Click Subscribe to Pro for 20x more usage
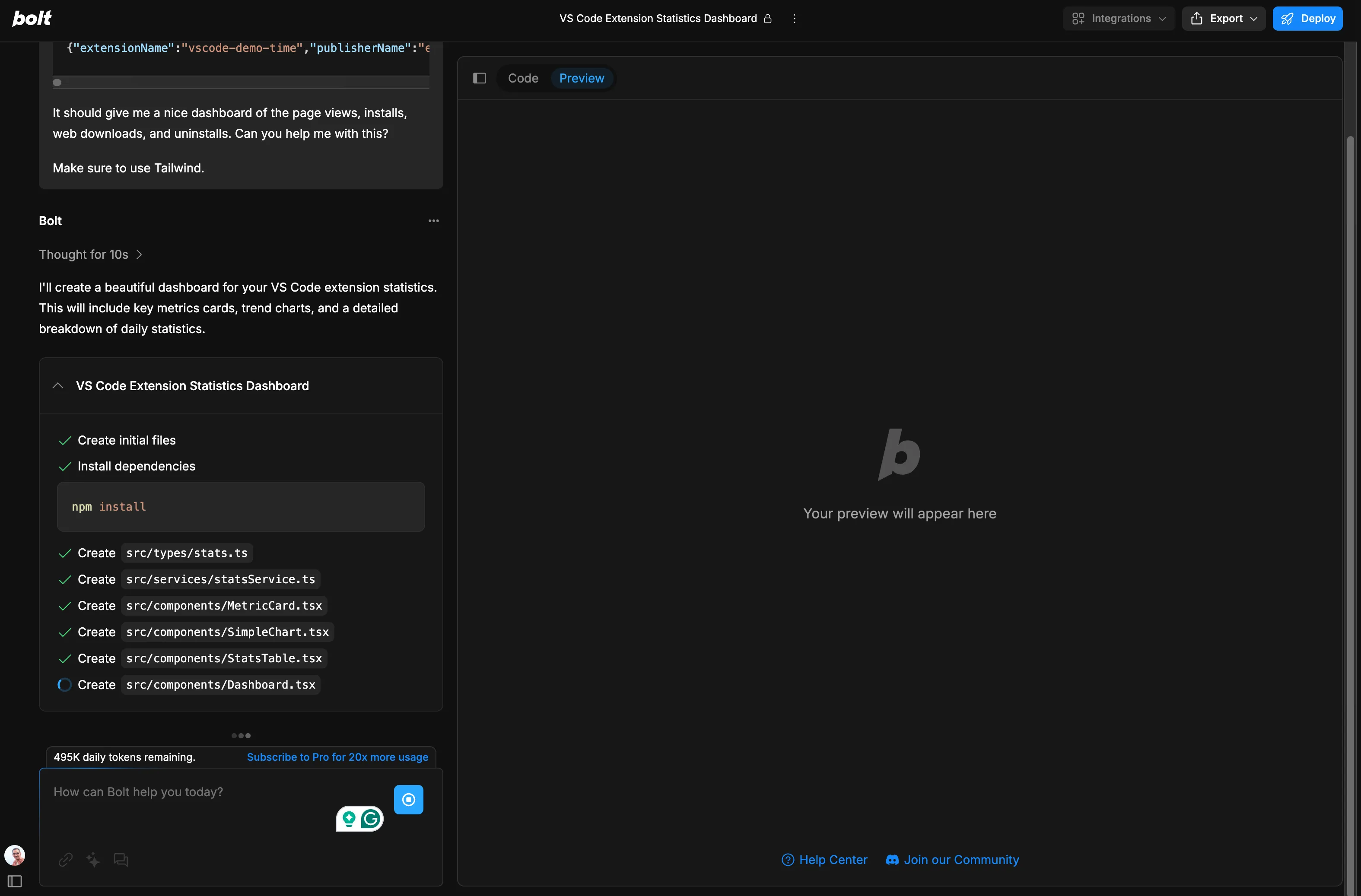 [337, 757]
